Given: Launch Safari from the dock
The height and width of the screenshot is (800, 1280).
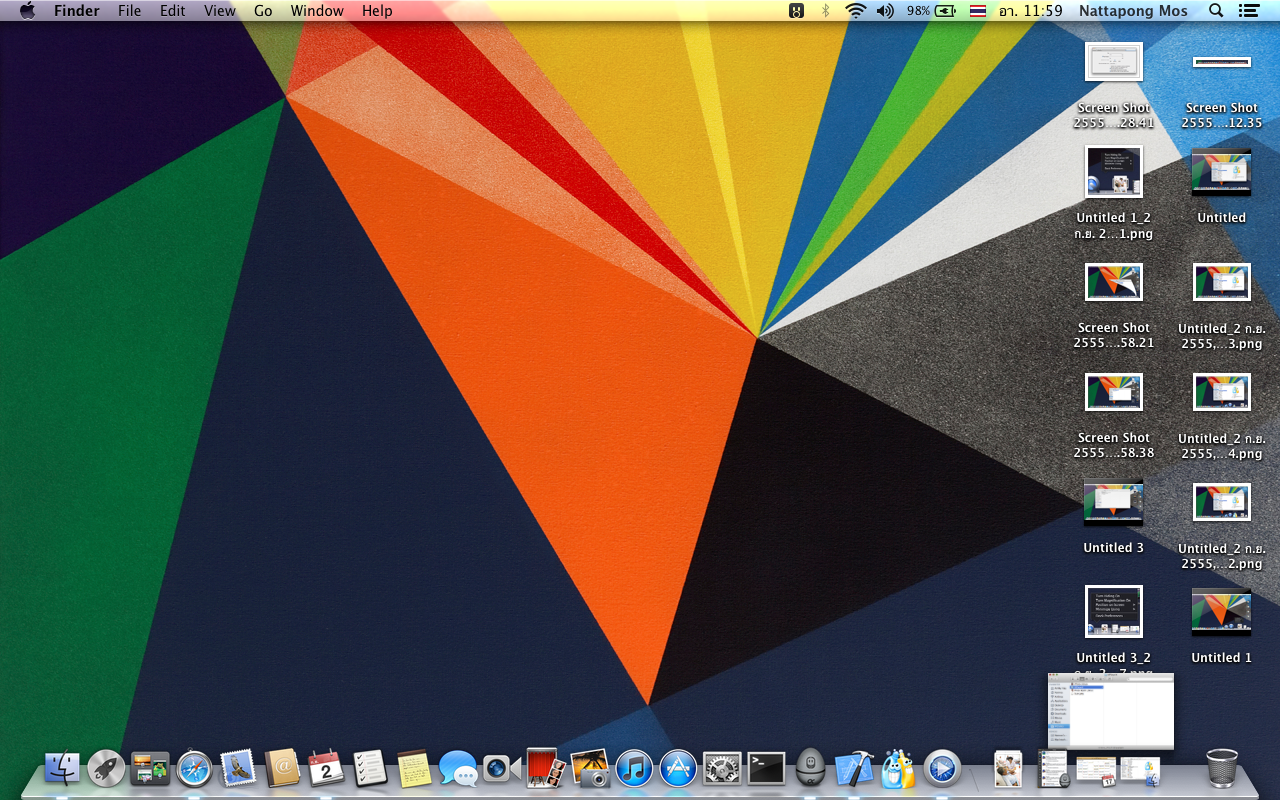Looking at the screenshot, I should click(x=194, y=768).
